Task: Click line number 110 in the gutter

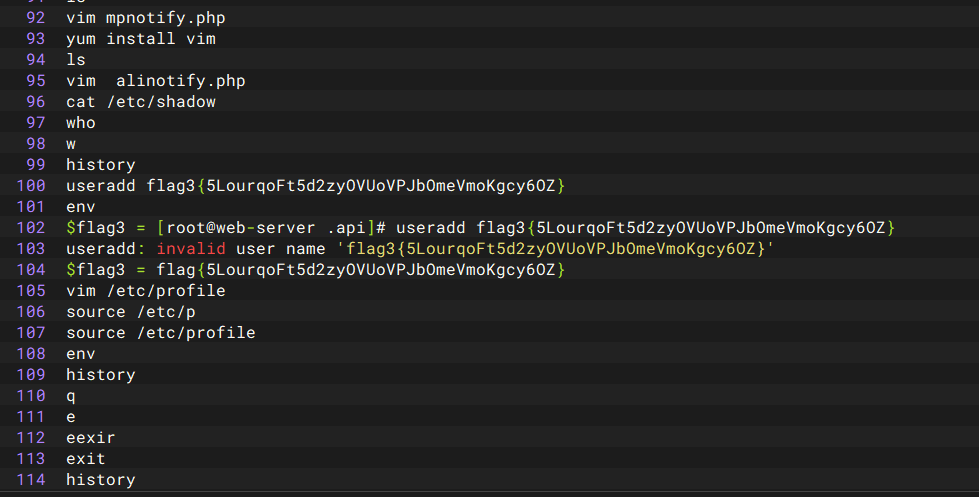Action: pyautogui.click(x=31, y=396)
